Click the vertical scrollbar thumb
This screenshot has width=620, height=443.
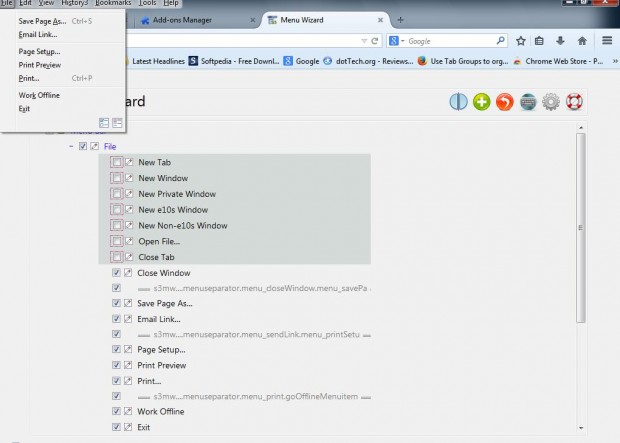580,228
